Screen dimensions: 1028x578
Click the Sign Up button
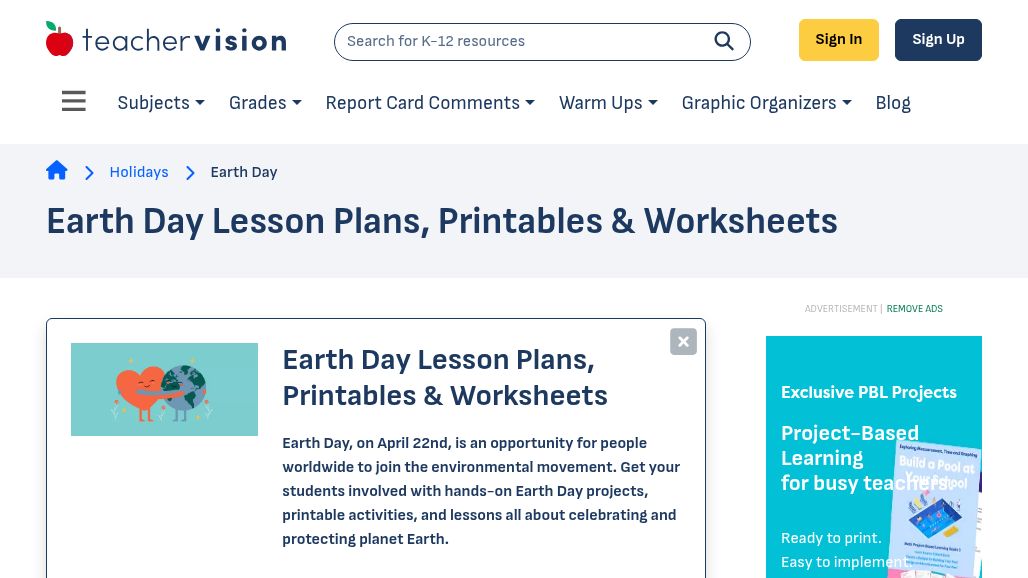(x=938, y=40)
